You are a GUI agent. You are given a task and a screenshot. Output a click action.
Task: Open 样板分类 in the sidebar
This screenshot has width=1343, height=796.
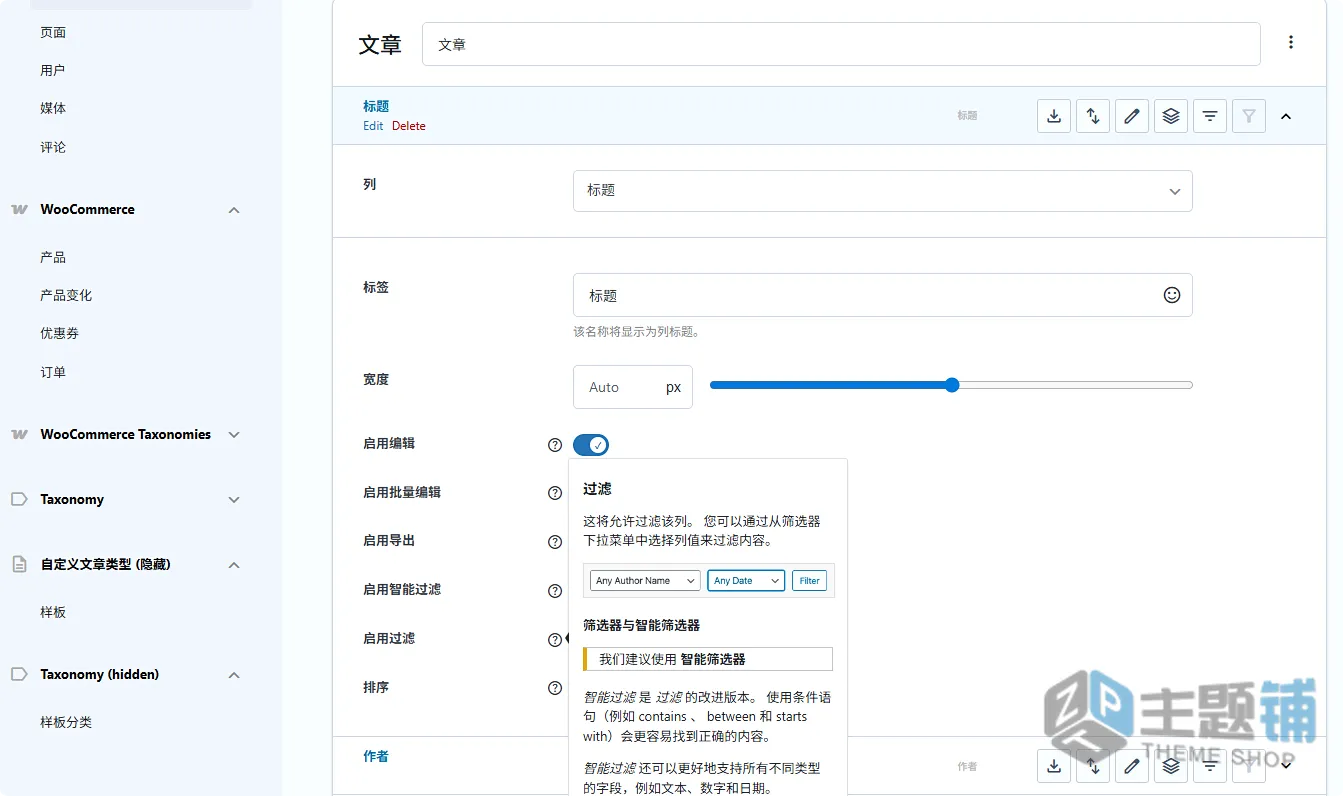(66, 722)
